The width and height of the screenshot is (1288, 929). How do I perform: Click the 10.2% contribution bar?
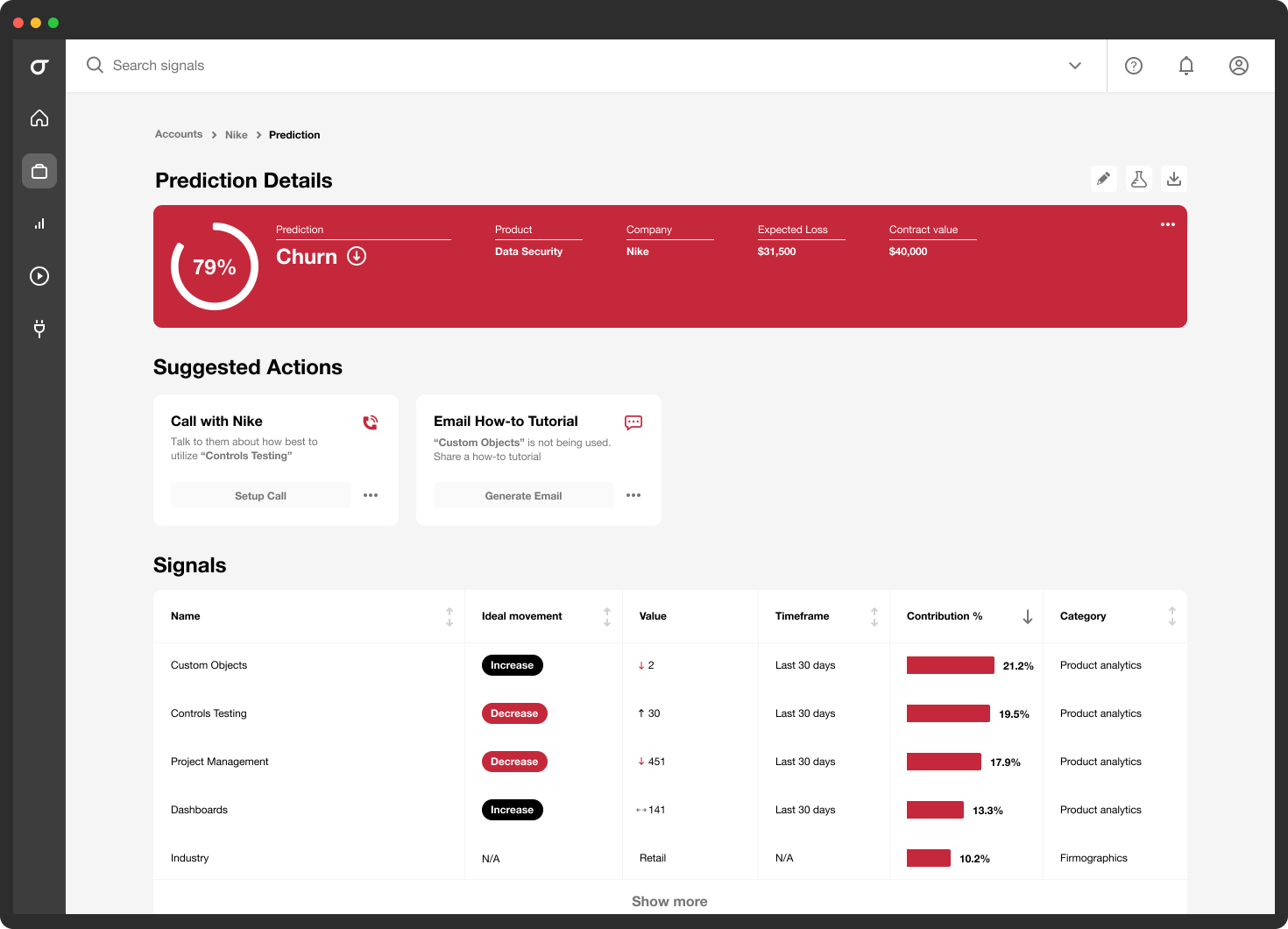[929, 858]
